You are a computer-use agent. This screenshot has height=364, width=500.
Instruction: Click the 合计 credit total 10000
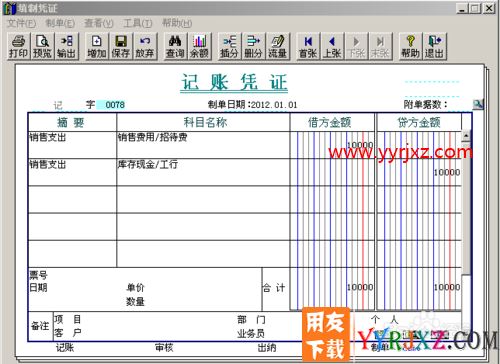447,287
